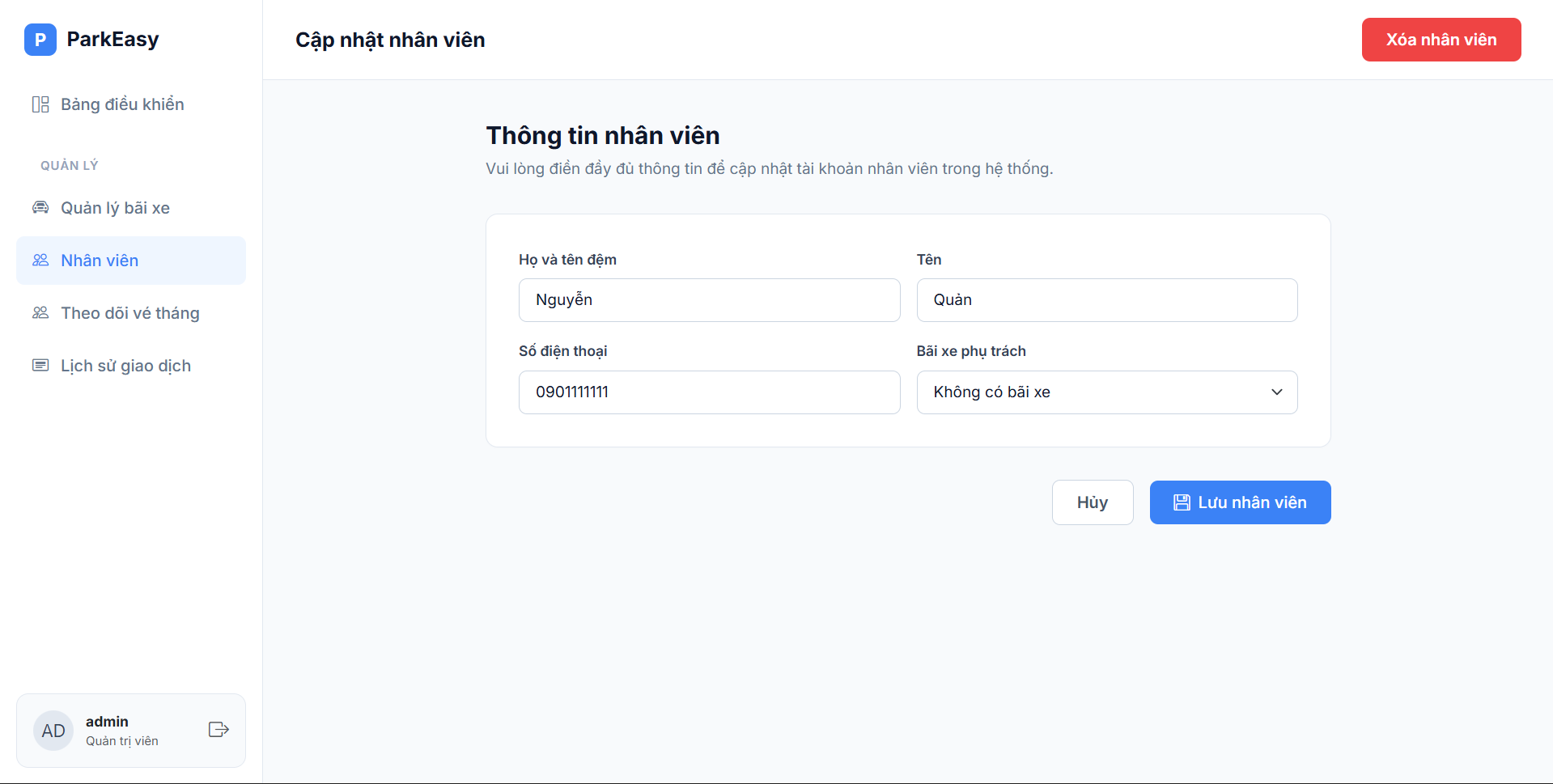The height and width of the screenshot is (784, 1553).
Task: Click the car icon for parking management
Action: (x=40, y=208)
